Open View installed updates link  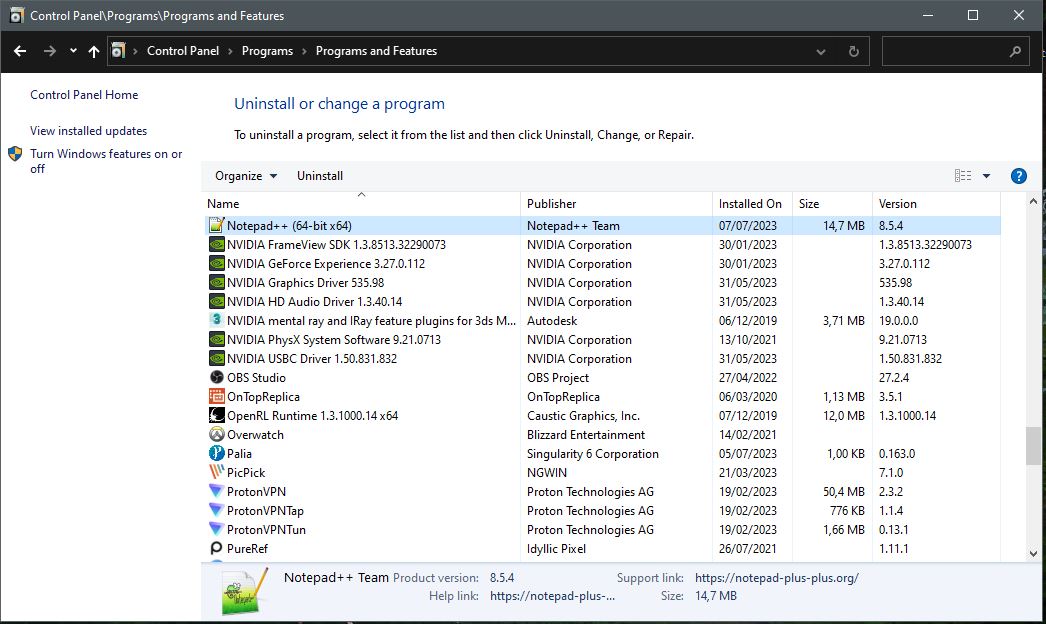[x=89, y=131]
